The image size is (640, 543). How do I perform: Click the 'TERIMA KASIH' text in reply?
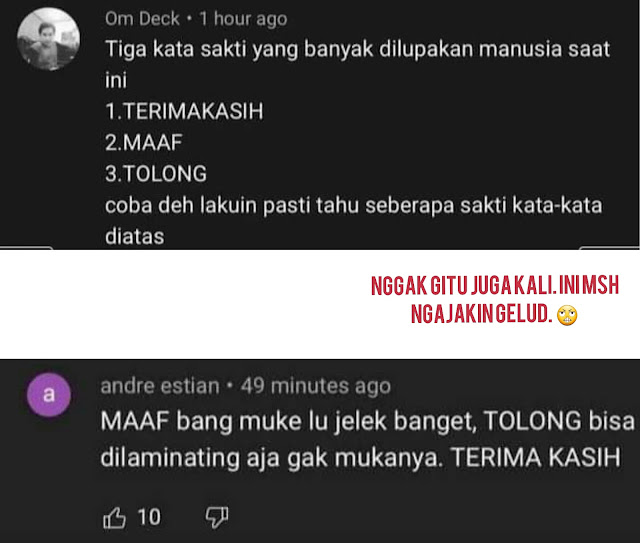[x=536, y=457]
